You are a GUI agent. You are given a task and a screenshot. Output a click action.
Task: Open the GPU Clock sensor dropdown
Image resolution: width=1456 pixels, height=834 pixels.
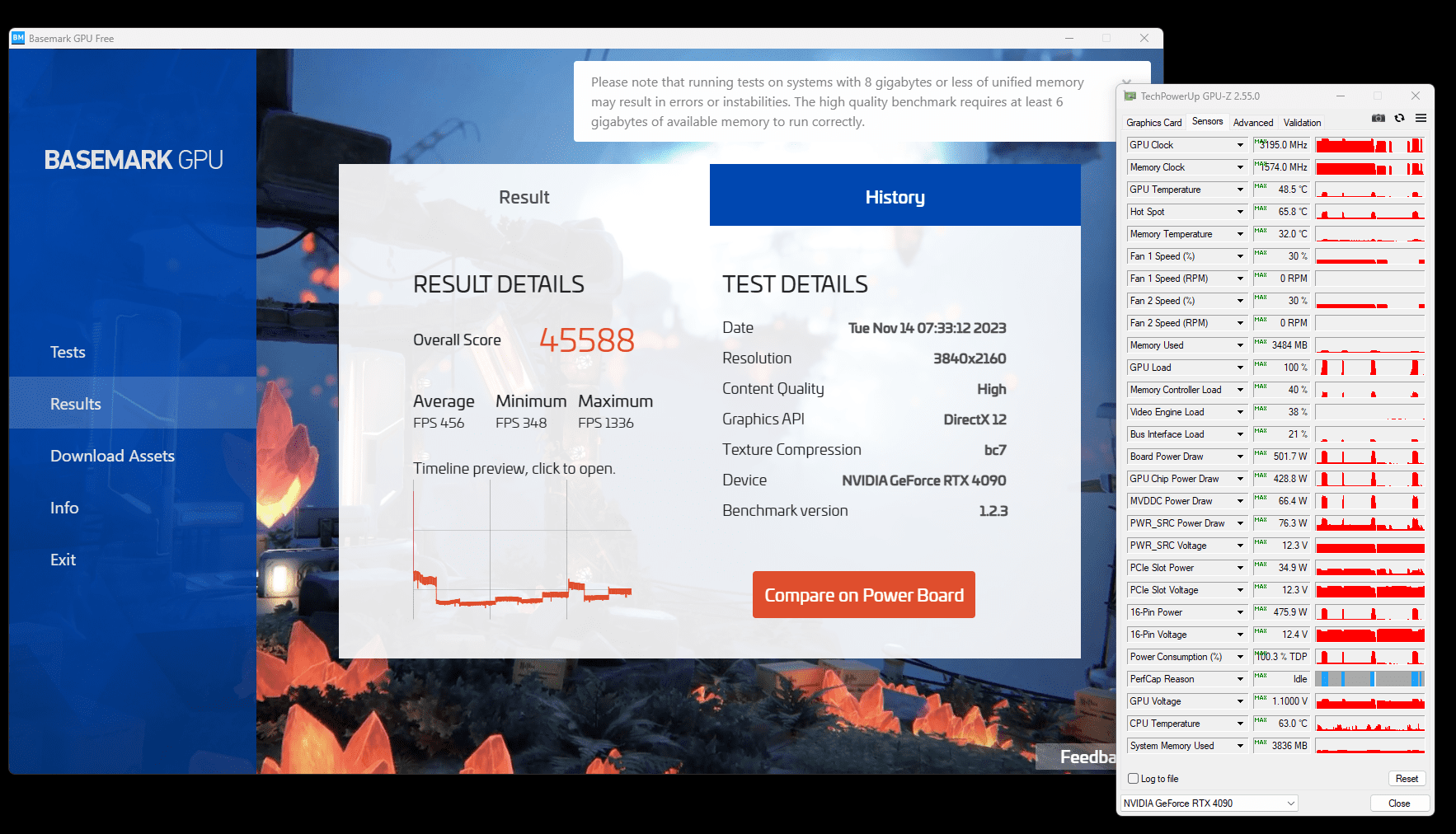point(1239,145)
